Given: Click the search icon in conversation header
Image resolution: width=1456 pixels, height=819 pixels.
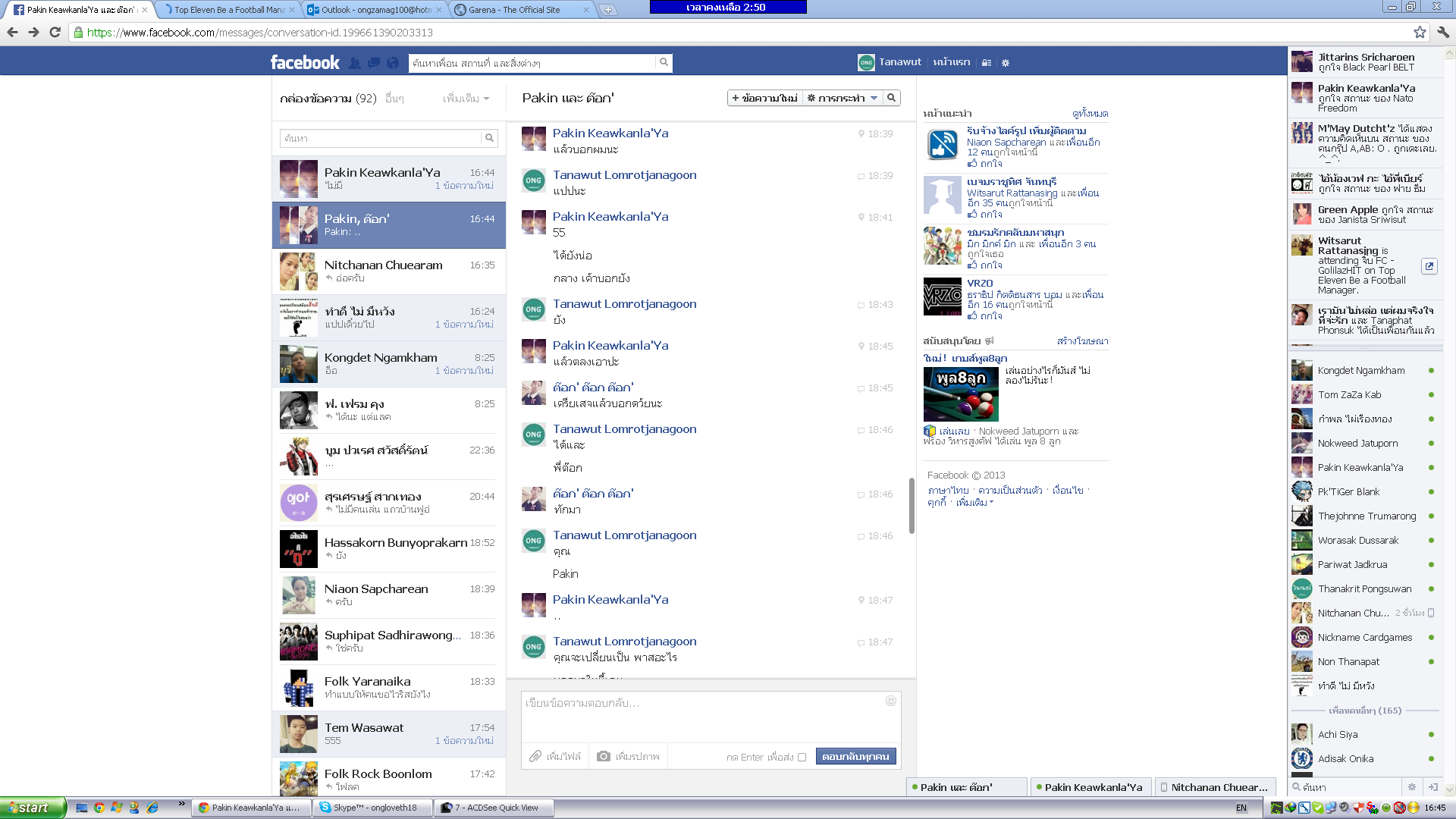Looking at the screenshot, I should click(x=892, y=98).
